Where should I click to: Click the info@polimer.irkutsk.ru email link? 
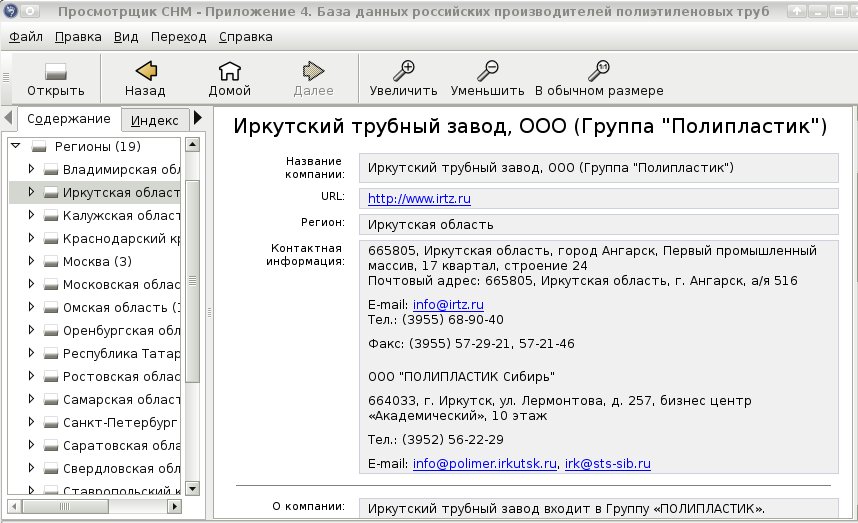485,463
